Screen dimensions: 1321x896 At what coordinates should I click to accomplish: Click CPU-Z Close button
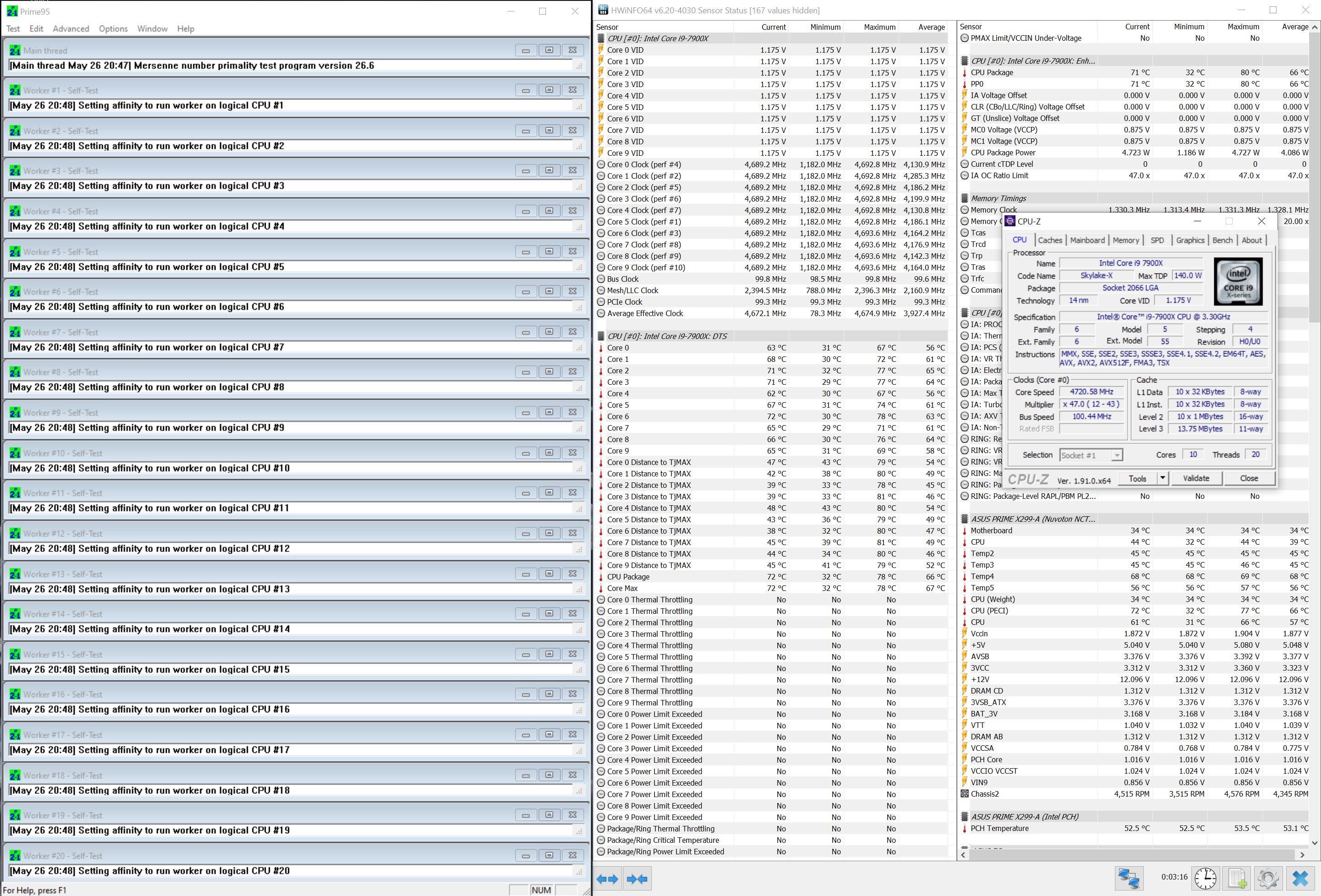coord(1249,478)
